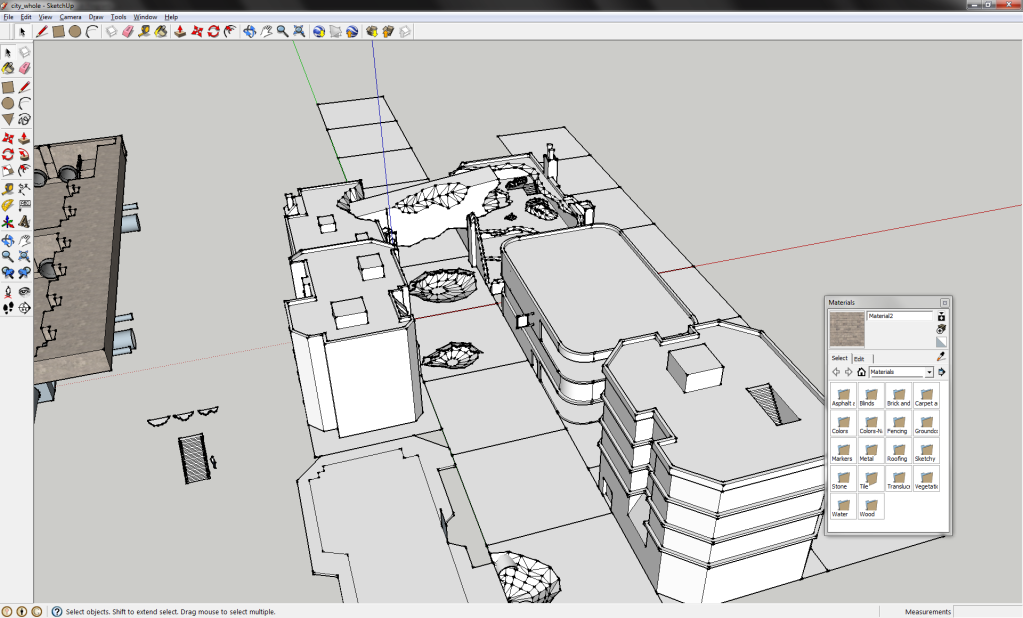1023x618 pixels.
Task: Choose the Protractor tool
Action: [x=8, y=206]
